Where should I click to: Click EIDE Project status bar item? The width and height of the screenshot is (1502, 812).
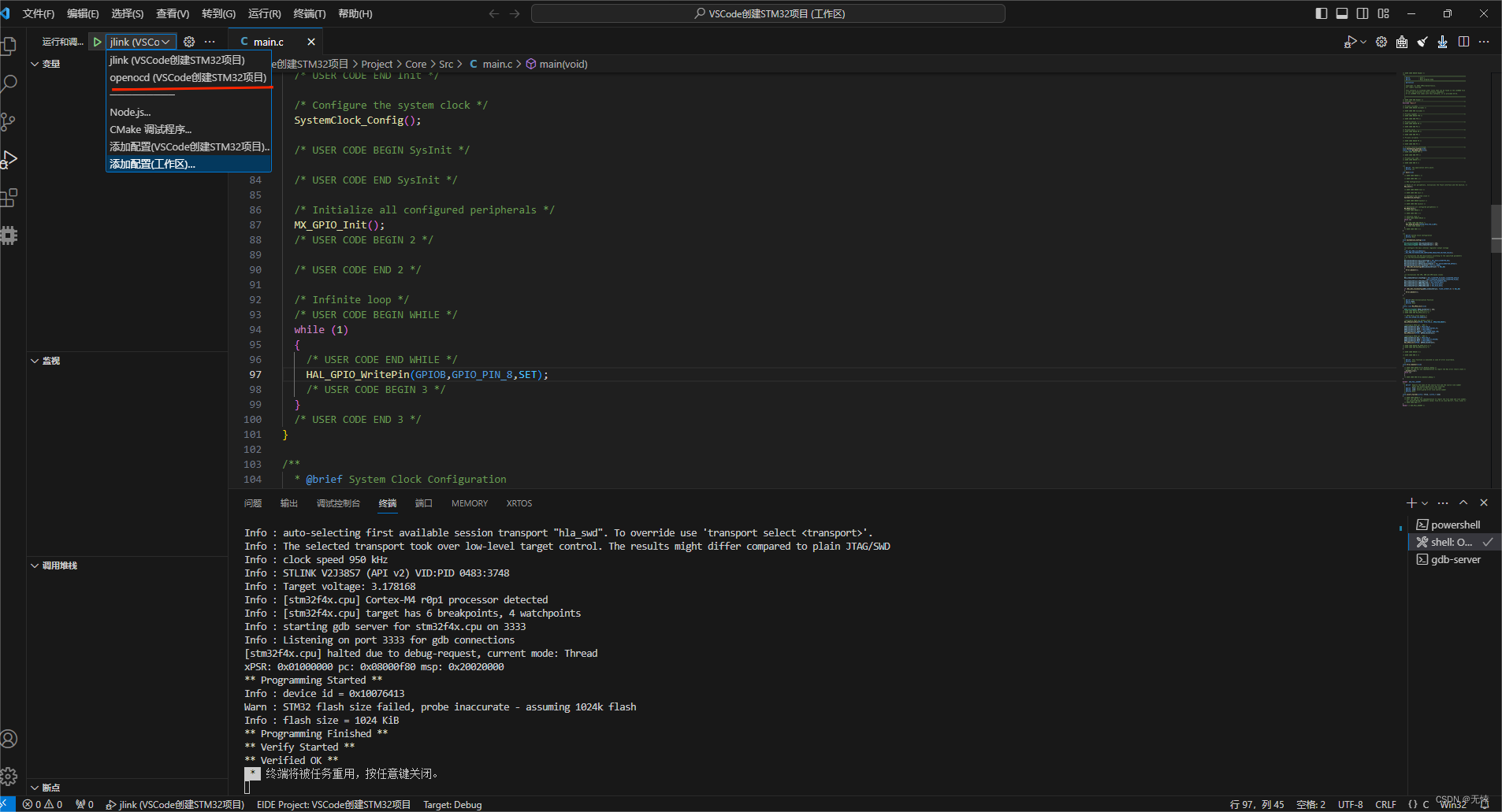point(333,804)
